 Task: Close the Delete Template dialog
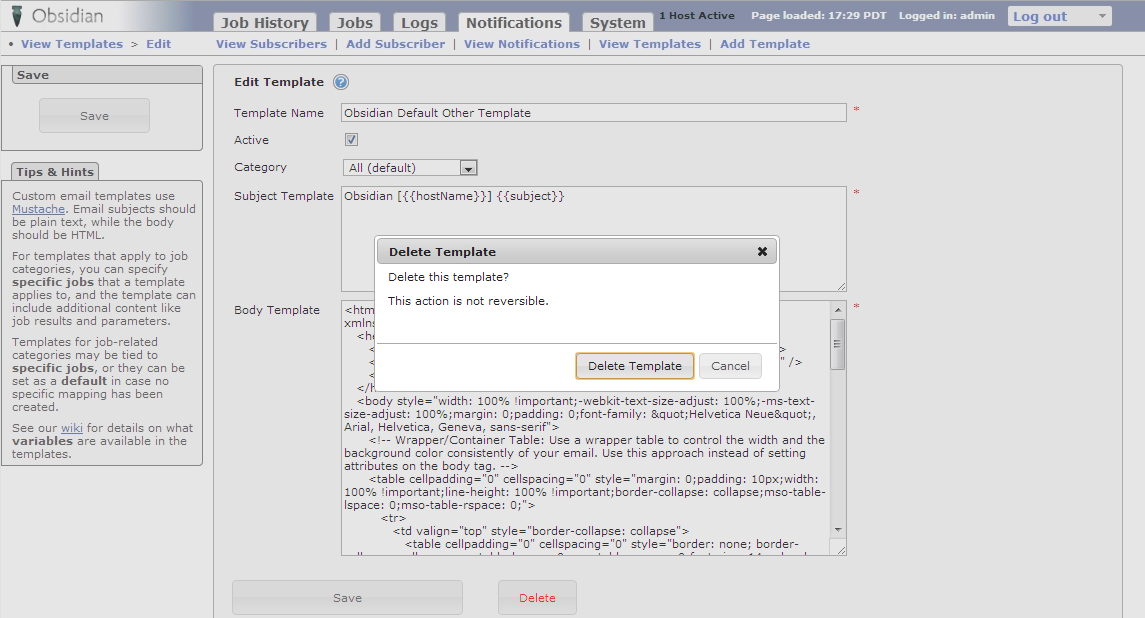coord(762,252)
